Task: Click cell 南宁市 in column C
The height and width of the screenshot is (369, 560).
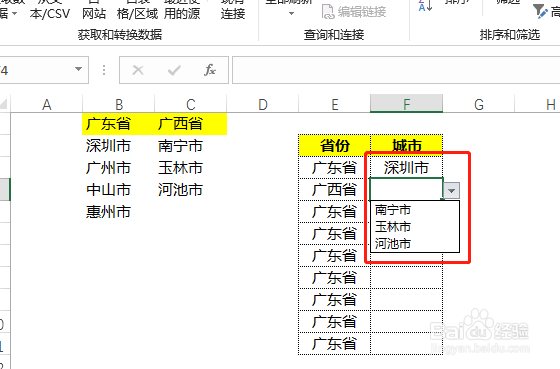Action: (x=191, y=146)
